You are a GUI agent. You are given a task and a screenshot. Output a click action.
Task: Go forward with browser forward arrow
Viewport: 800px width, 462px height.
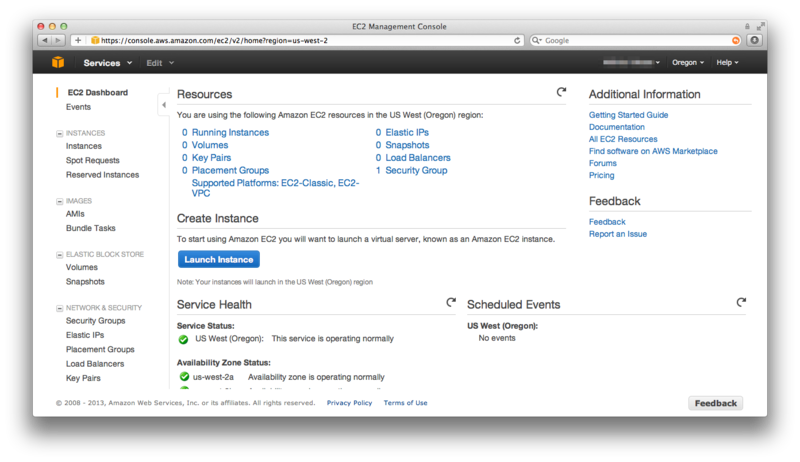(58, 40)
